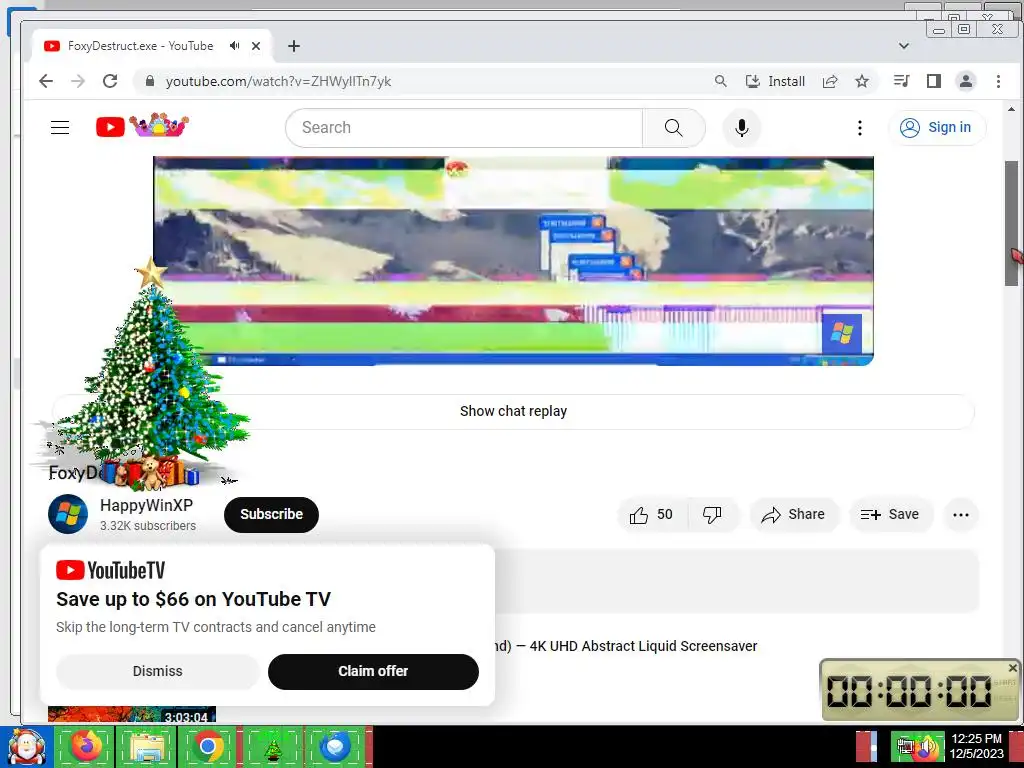Dismiss the YouTube TV offer
The height and width of the screenshot is (768, 1024).
coord(157,671)
